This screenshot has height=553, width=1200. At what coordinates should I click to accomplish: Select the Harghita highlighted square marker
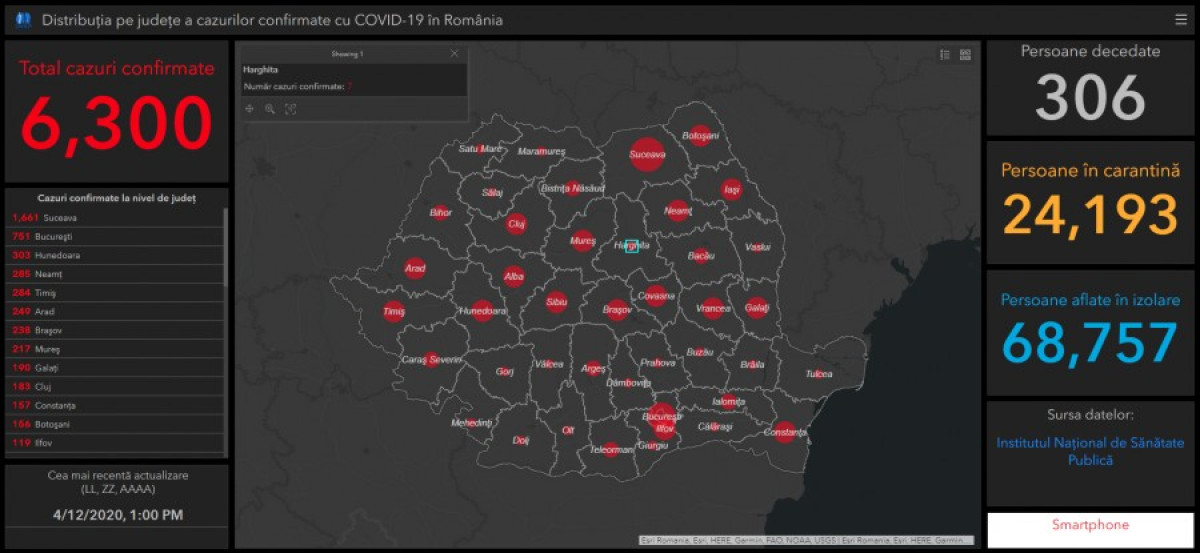tap(632, 246)
